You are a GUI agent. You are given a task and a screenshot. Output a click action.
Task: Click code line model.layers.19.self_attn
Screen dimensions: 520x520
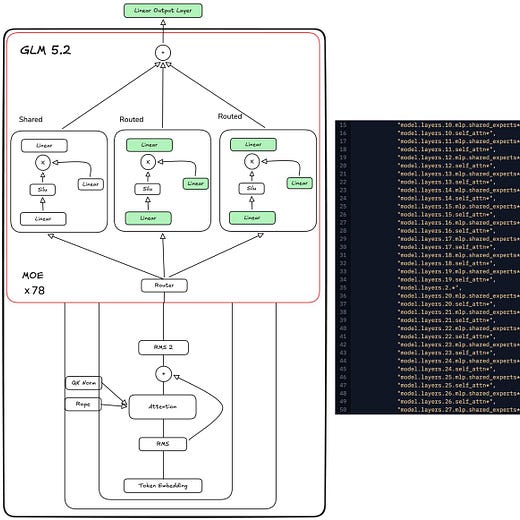coord(446,280)
